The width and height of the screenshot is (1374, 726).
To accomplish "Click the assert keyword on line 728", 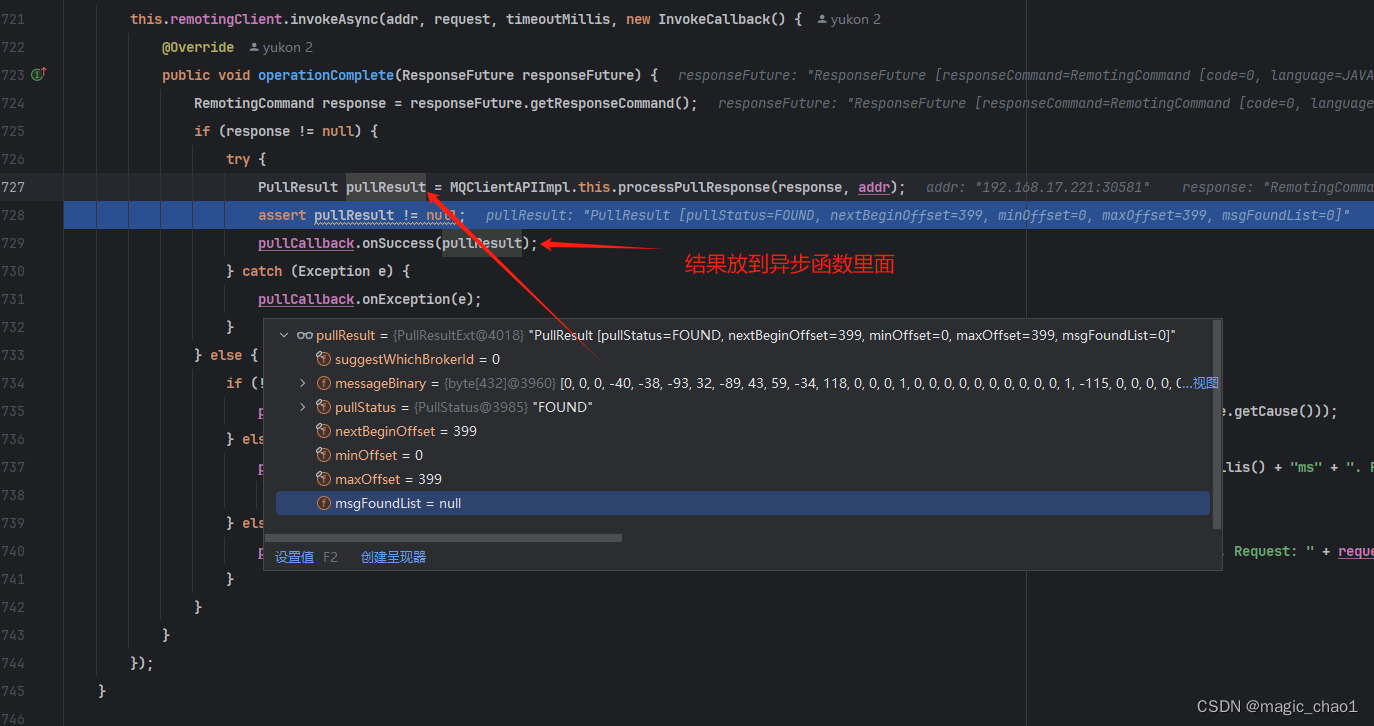I will [282, 215].
